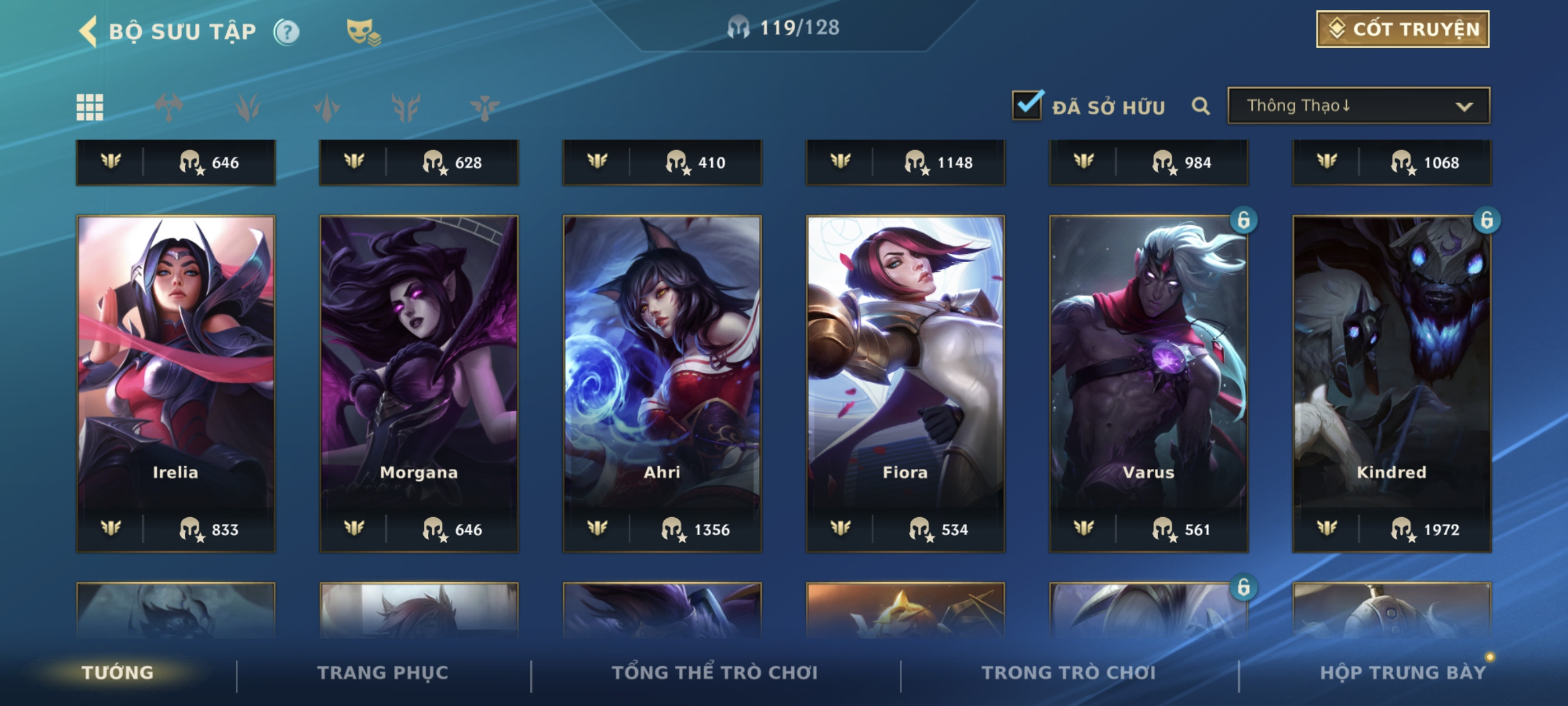Open the help question mark icon
1568x706 pixels.
[286, 32]
